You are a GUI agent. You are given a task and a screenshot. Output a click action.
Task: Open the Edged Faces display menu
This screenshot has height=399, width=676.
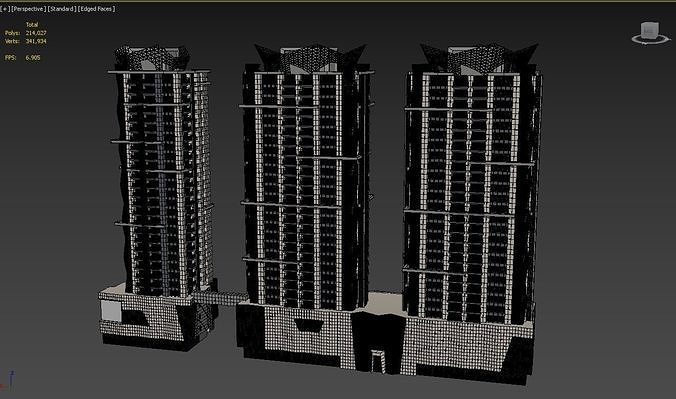click(97, 9)
